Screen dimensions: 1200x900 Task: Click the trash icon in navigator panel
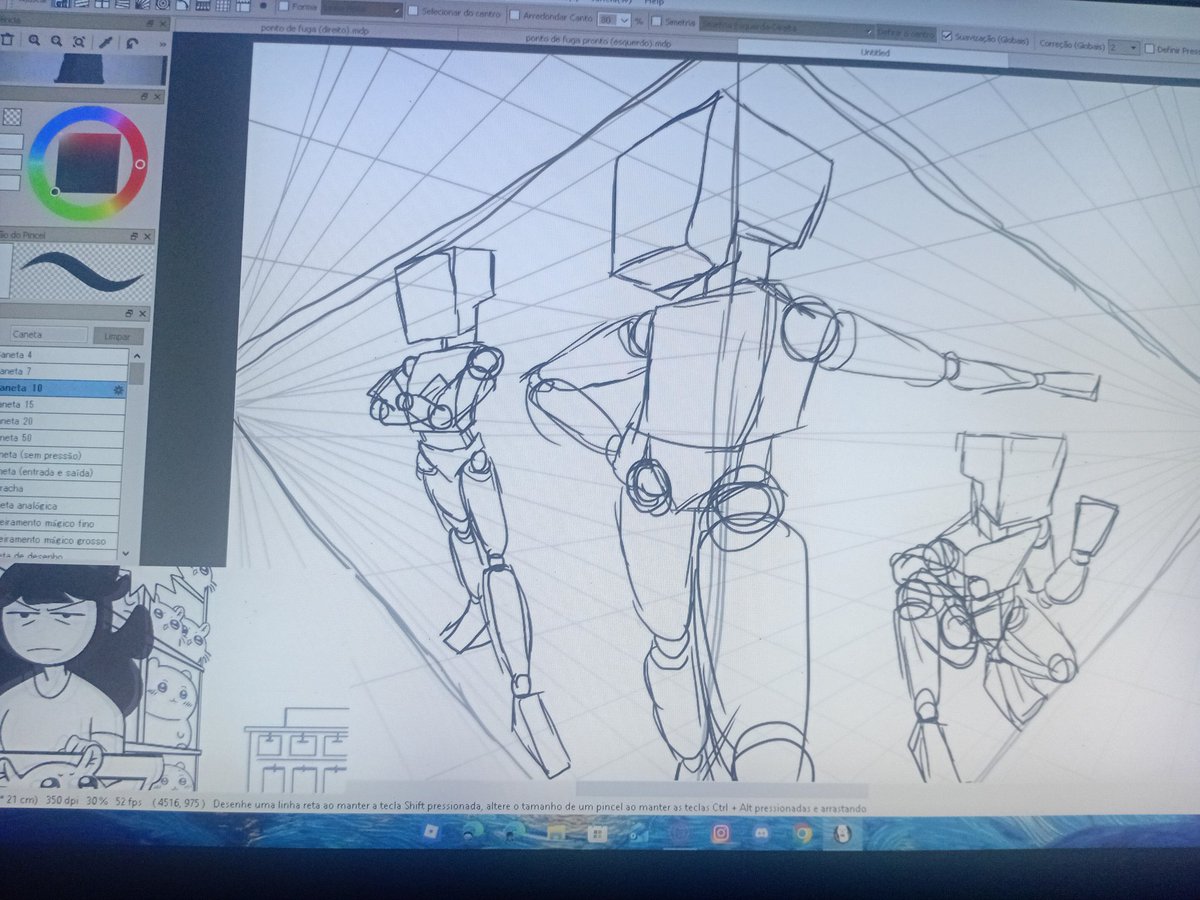coord(7,40)
